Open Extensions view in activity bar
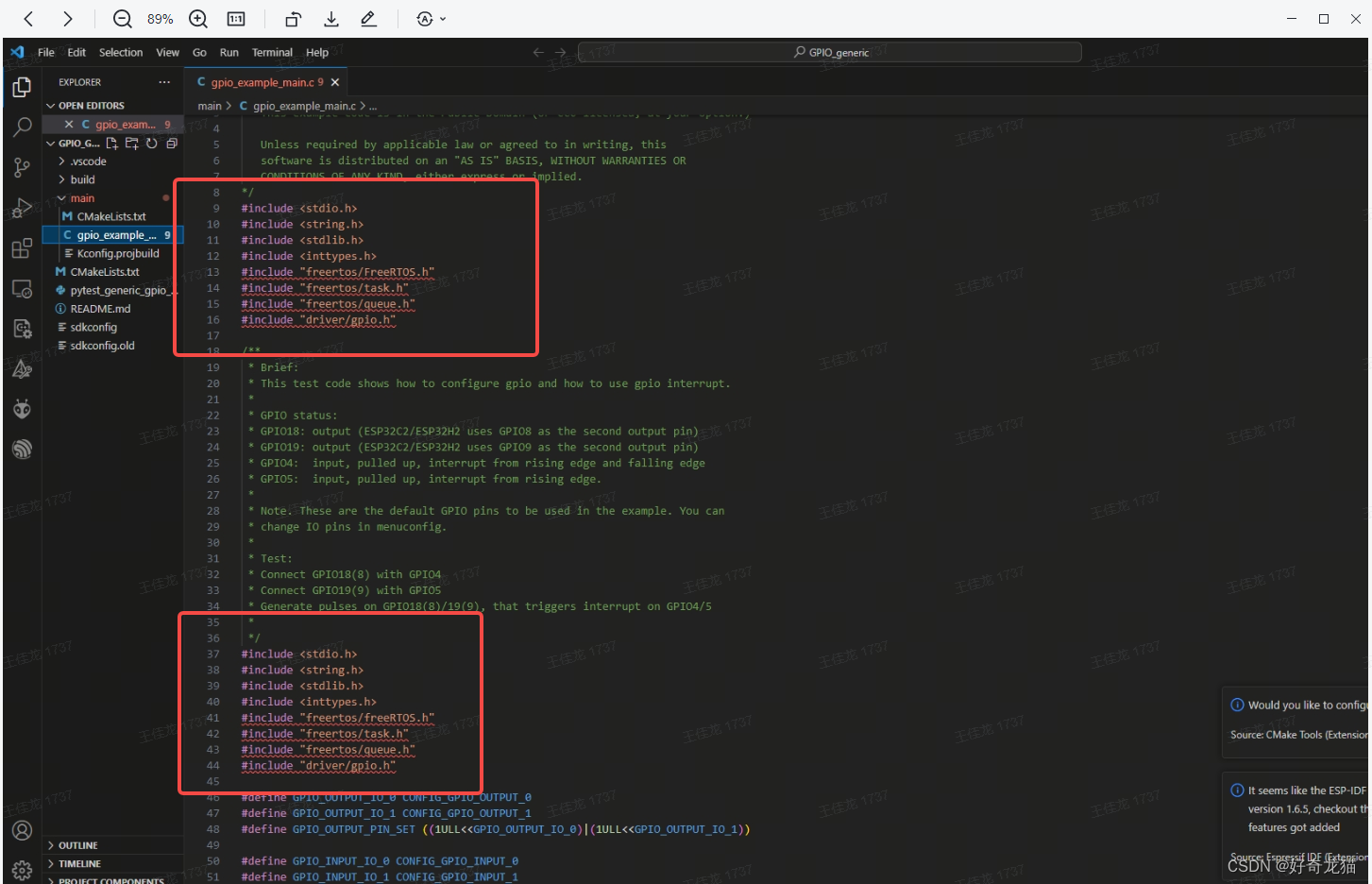Viewport: 1372px width, 884px height. [22, 248]
